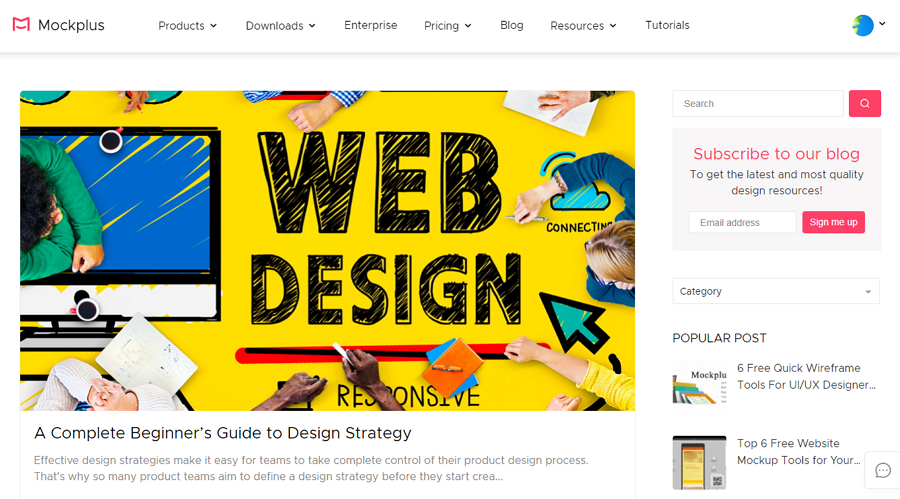Expand the Resources dropdown menu

(583, 26)
